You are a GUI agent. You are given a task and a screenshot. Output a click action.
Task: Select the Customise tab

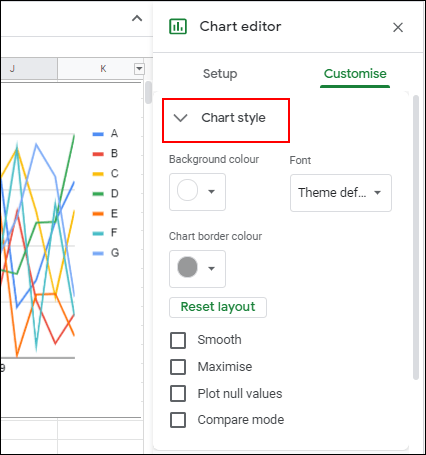tap(355, 74)
